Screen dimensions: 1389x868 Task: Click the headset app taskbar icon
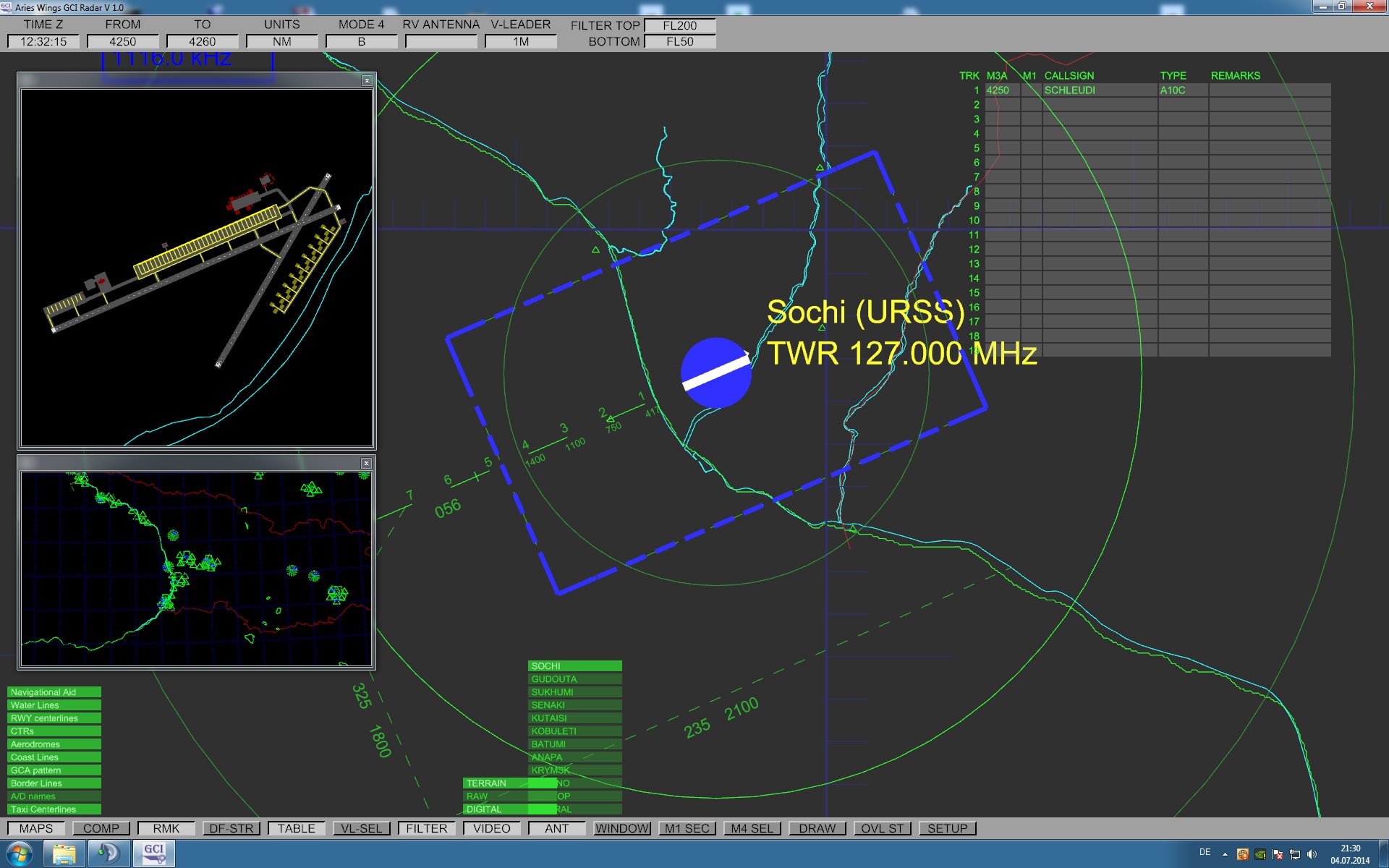(109, 854)
